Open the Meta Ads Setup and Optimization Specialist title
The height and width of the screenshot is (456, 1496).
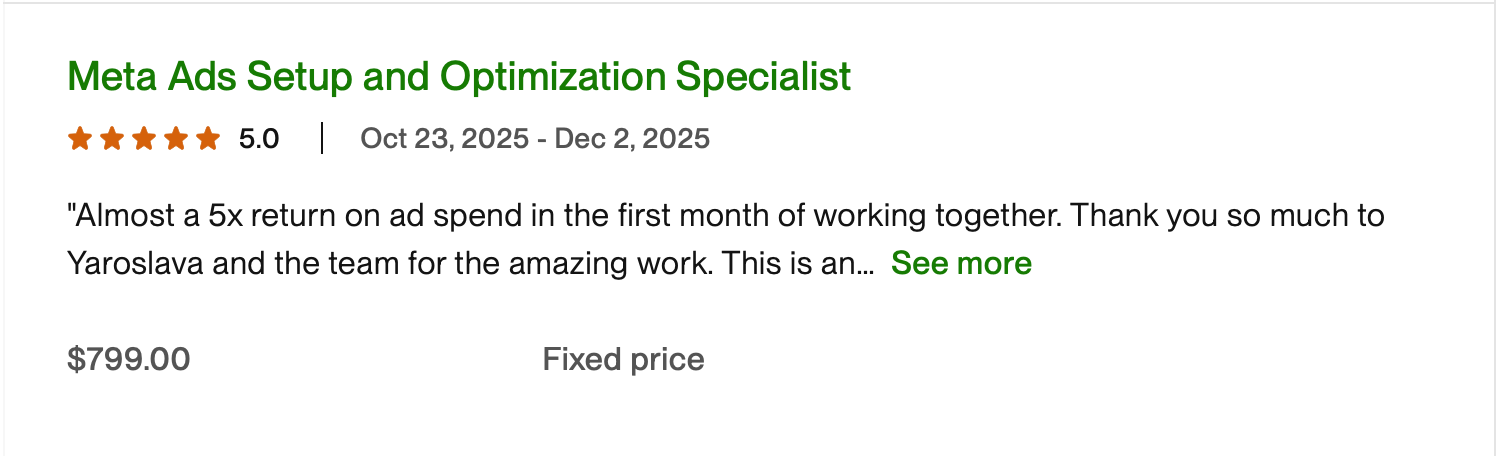459,77
